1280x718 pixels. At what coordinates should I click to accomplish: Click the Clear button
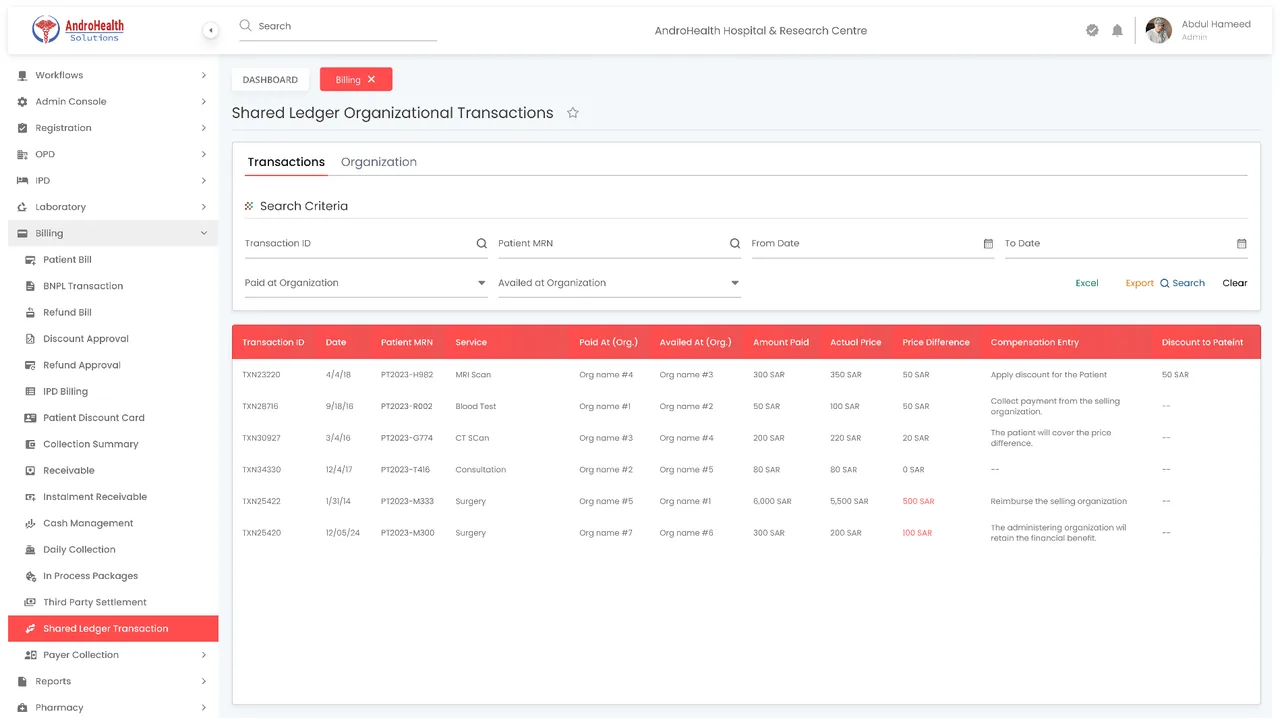(1235, 283)
